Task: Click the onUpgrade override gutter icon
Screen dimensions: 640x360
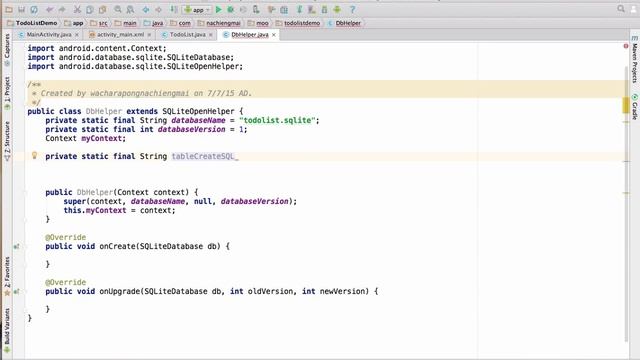Action: (17, 291)
